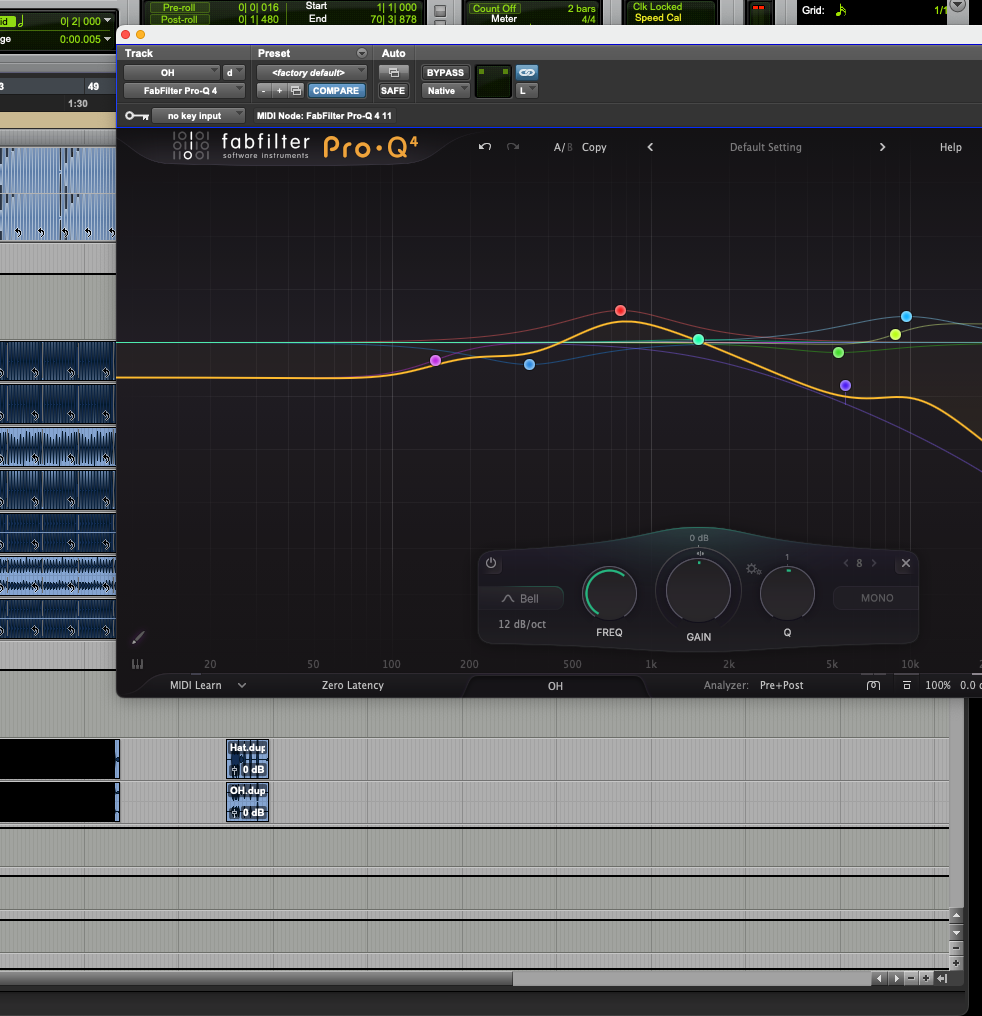The image size is (982, 1016).
Task: Open the factory default preset dropdown
Action: pos(312,73)
